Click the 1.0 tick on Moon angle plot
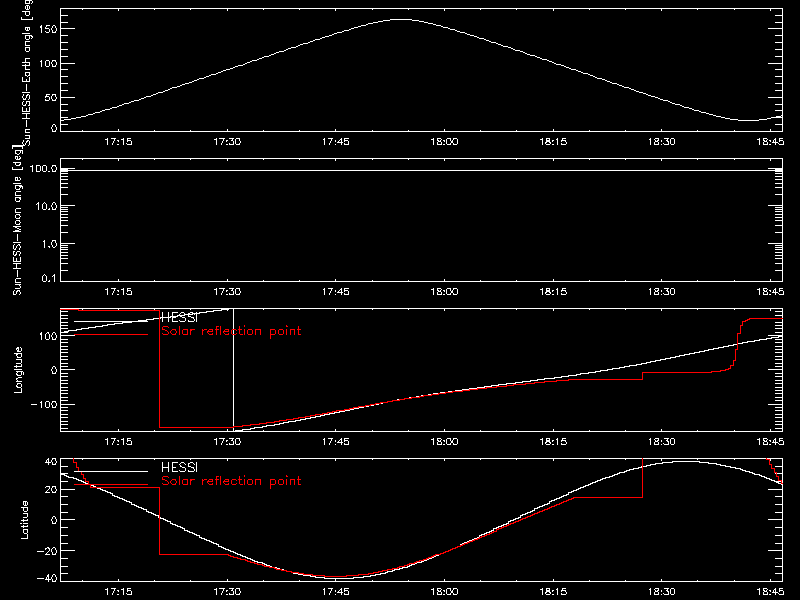Screen dimensions: 800x600 [49, 244]
